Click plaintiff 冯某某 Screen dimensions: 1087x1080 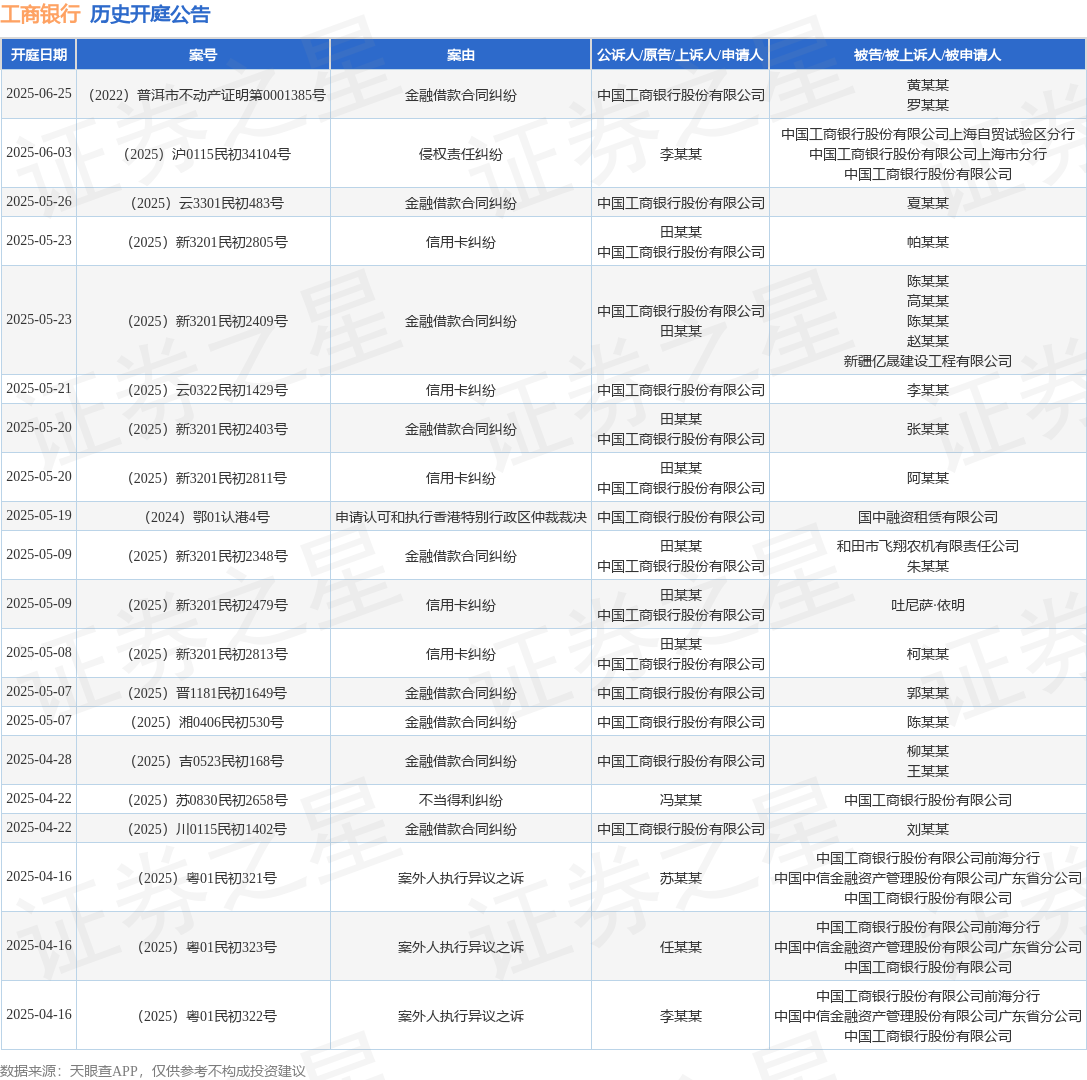point(680,800)
